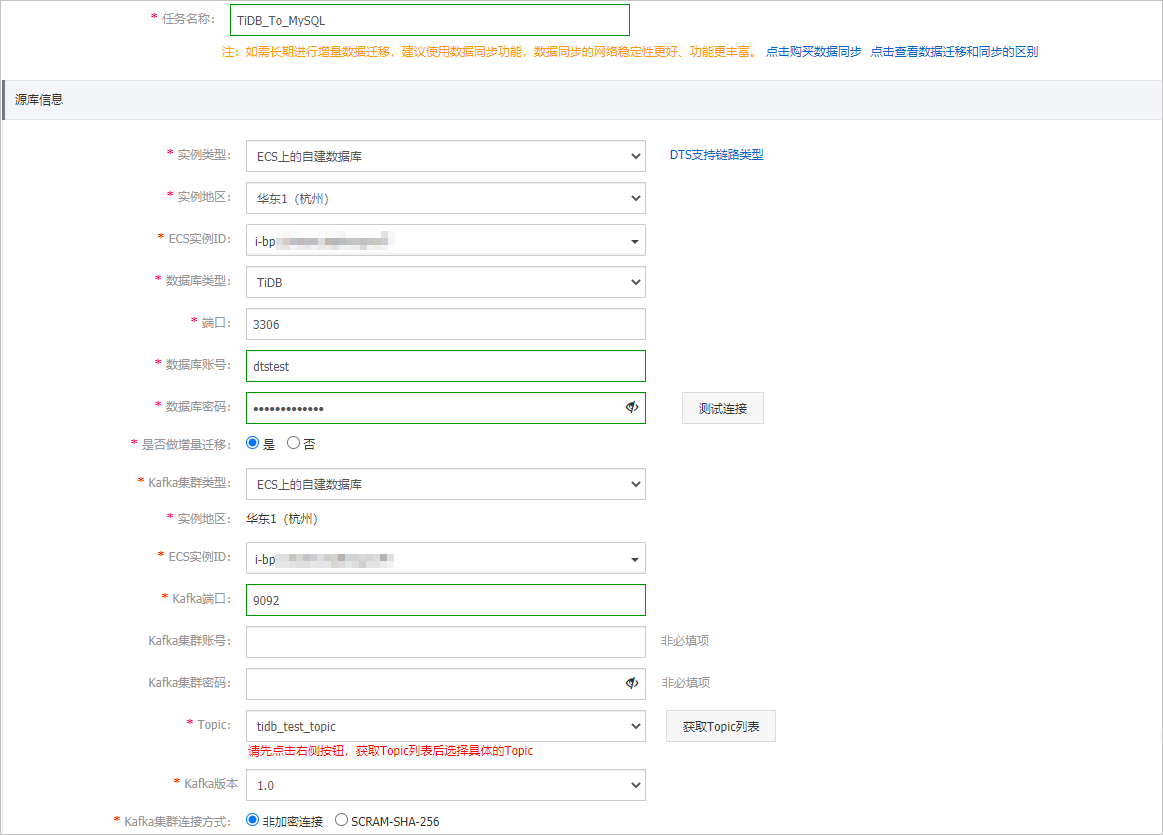Open the 实例类型 dropdown

tap(634, 156)
